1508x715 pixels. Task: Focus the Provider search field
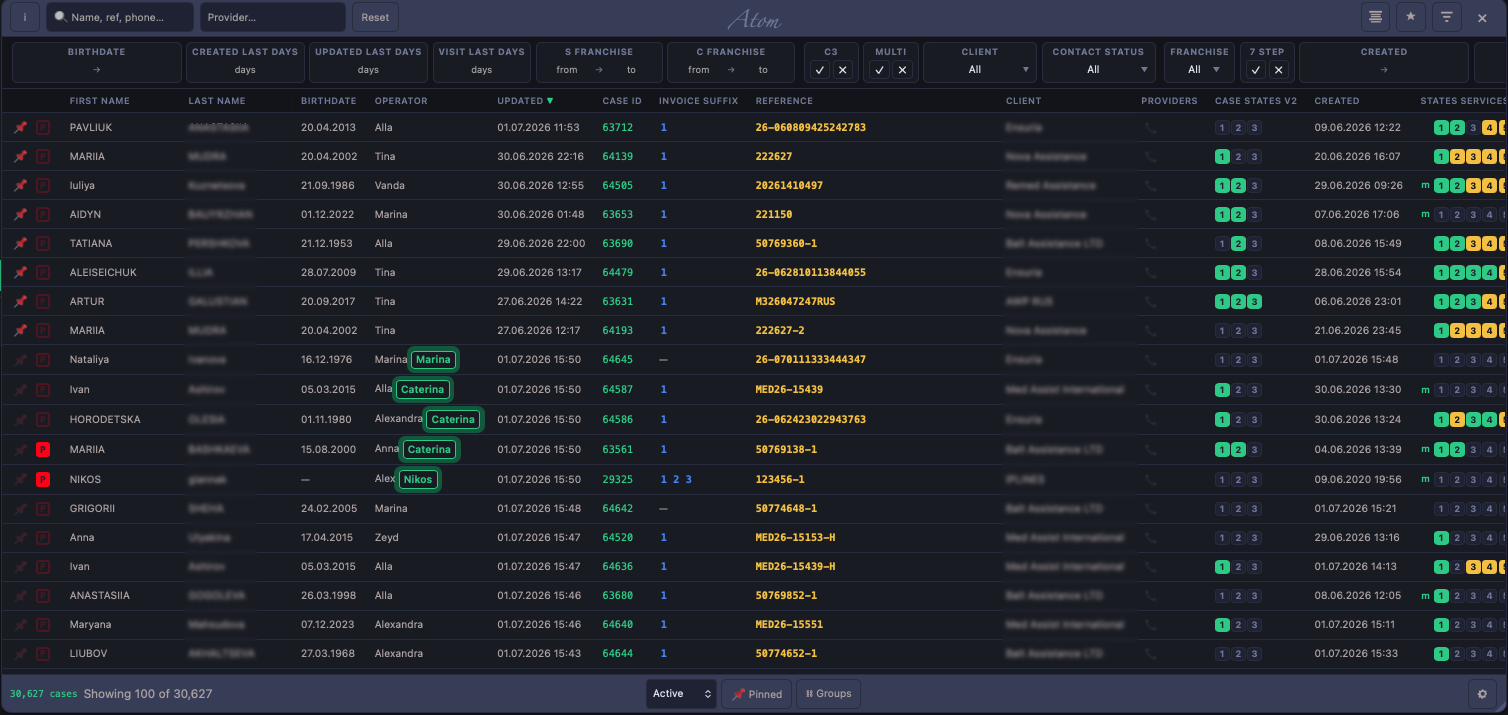[273, 17]
